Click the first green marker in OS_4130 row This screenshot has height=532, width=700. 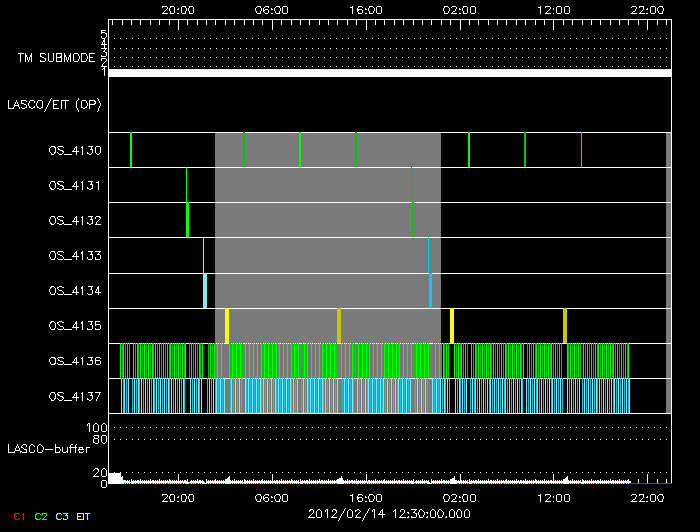coord(131,150)
